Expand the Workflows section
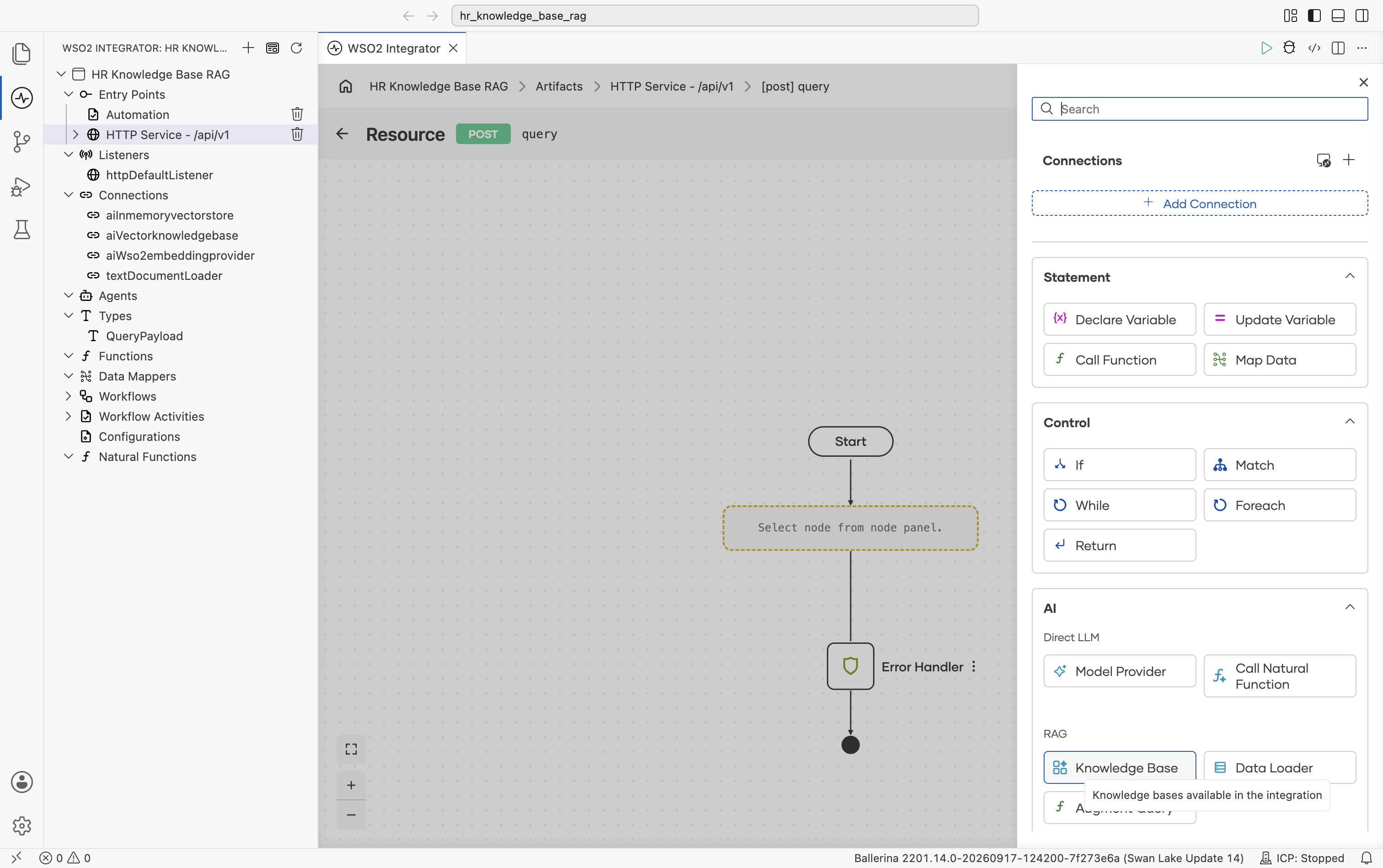This screenshot has width=1383, height=868. 68,396
